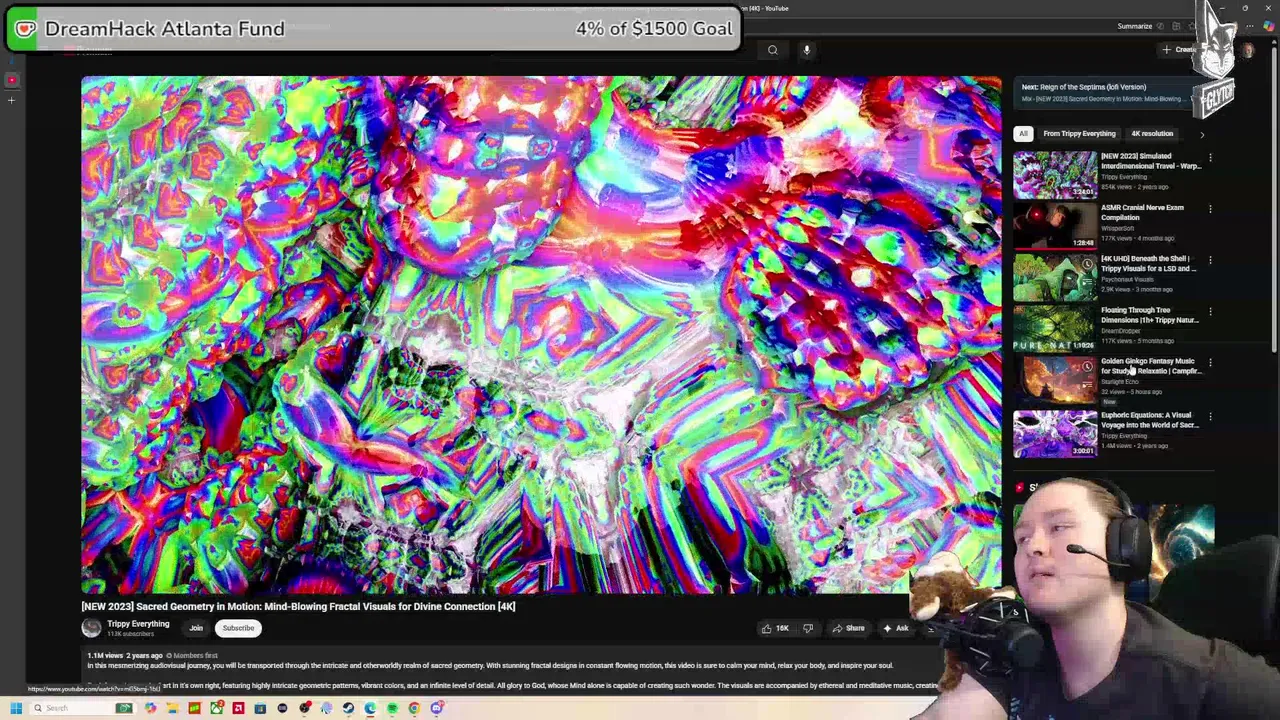
Task: Select the All filter chip
Action: click(1023, 133)
